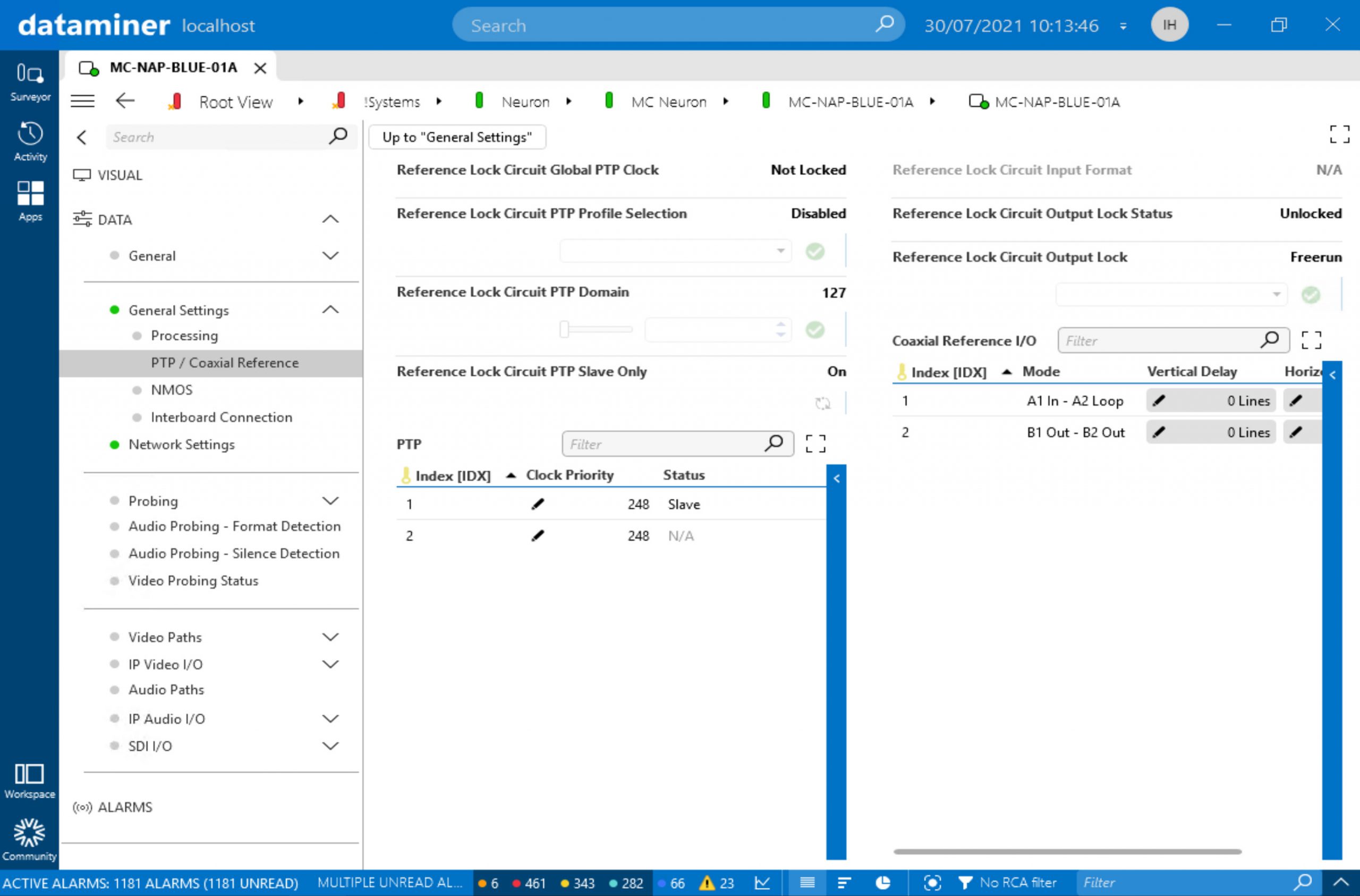Edit Vertical Delay for B1 Out - B2 Out
The height and width of the screenshot is (896, 1360).
tap(1159, 432)
